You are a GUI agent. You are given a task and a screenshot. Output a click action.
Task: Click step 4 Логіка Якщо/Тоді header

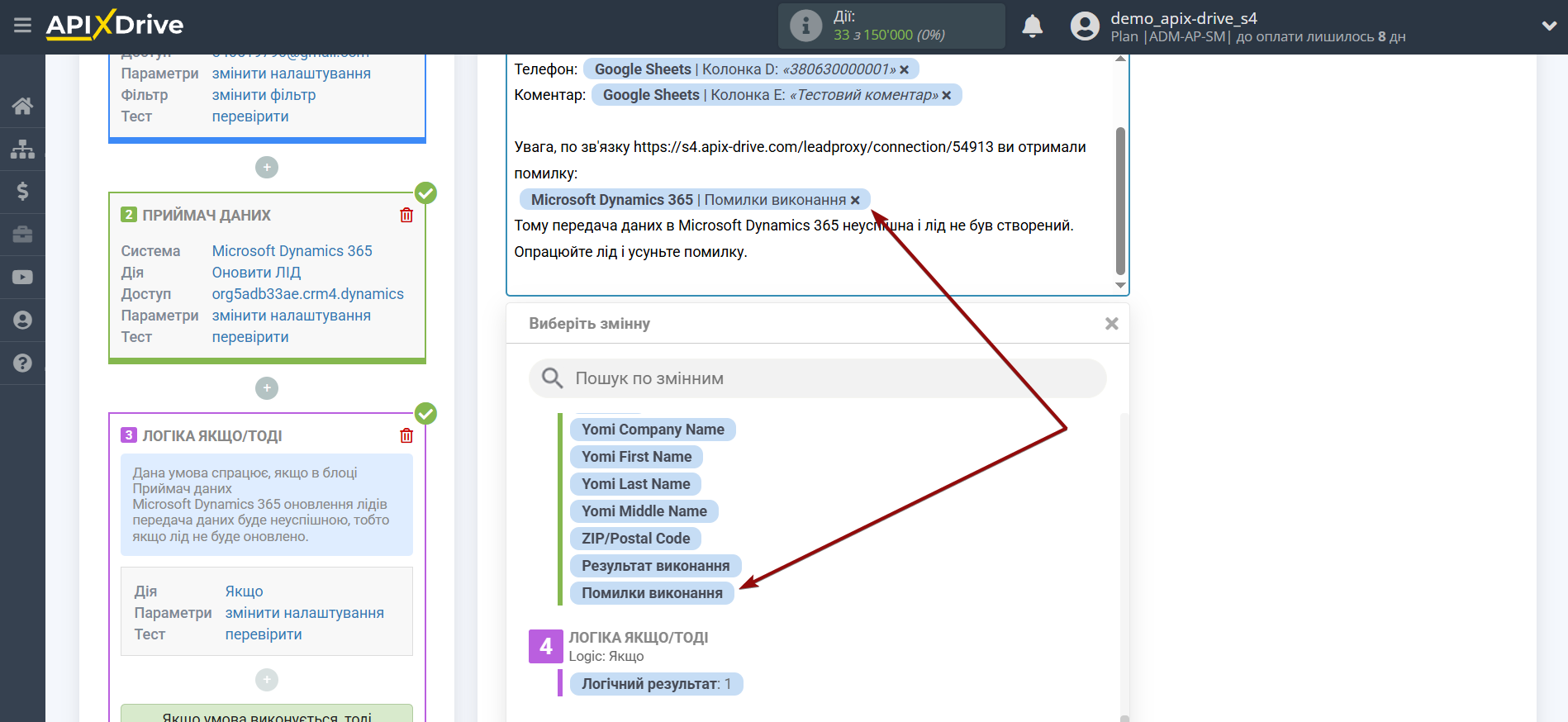[x=638, y=638]
